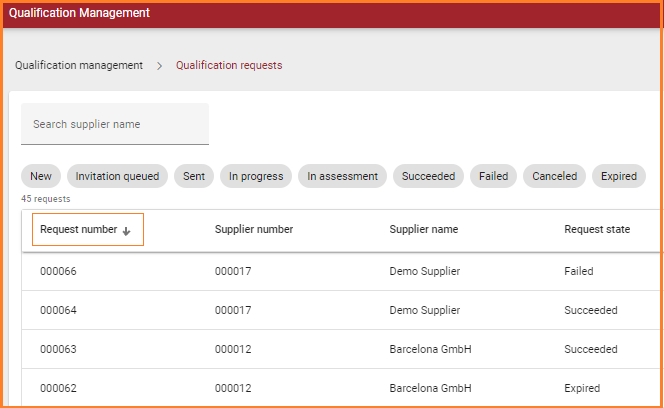
Task: Open the Qualification requests breadcrumb
Action: coord(229,66)
